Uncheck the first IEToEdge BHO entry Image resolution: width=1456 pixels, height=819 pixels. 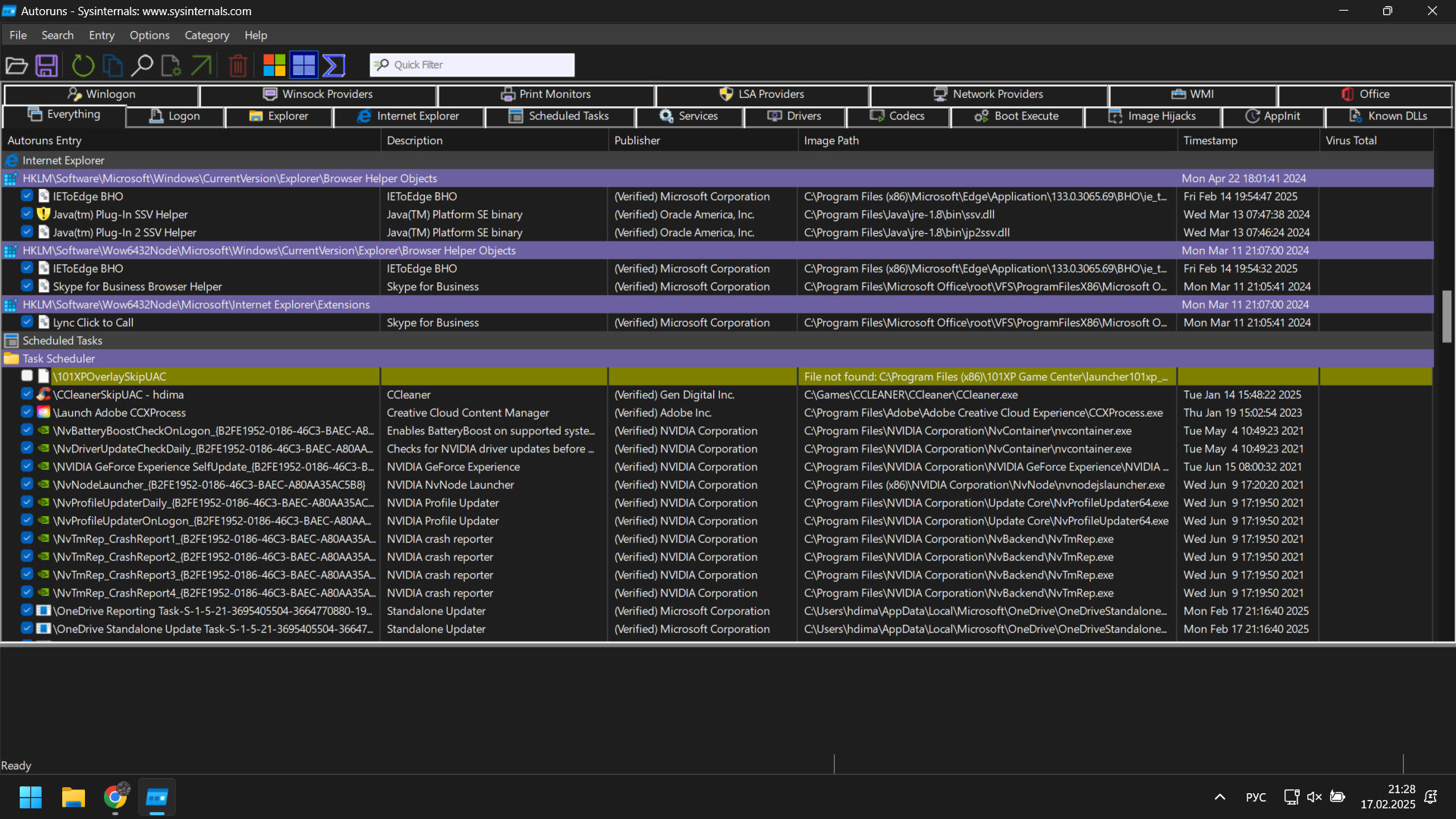point(27,196)
